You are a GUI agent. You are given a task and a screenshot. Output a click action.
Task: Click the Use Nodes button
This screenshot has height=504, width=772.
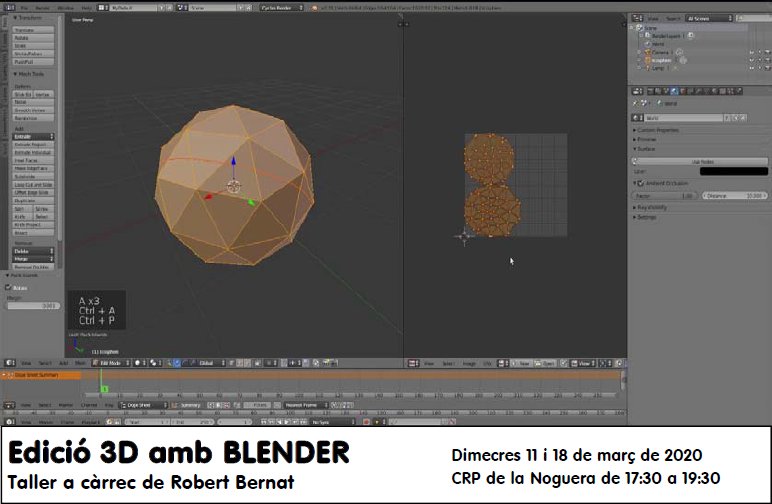point(700,161)
